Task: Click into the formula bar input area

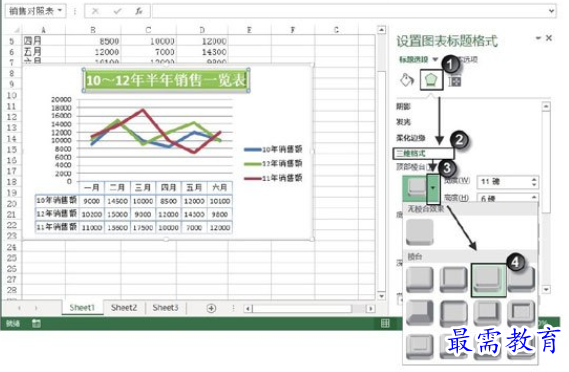Action: 349,11
